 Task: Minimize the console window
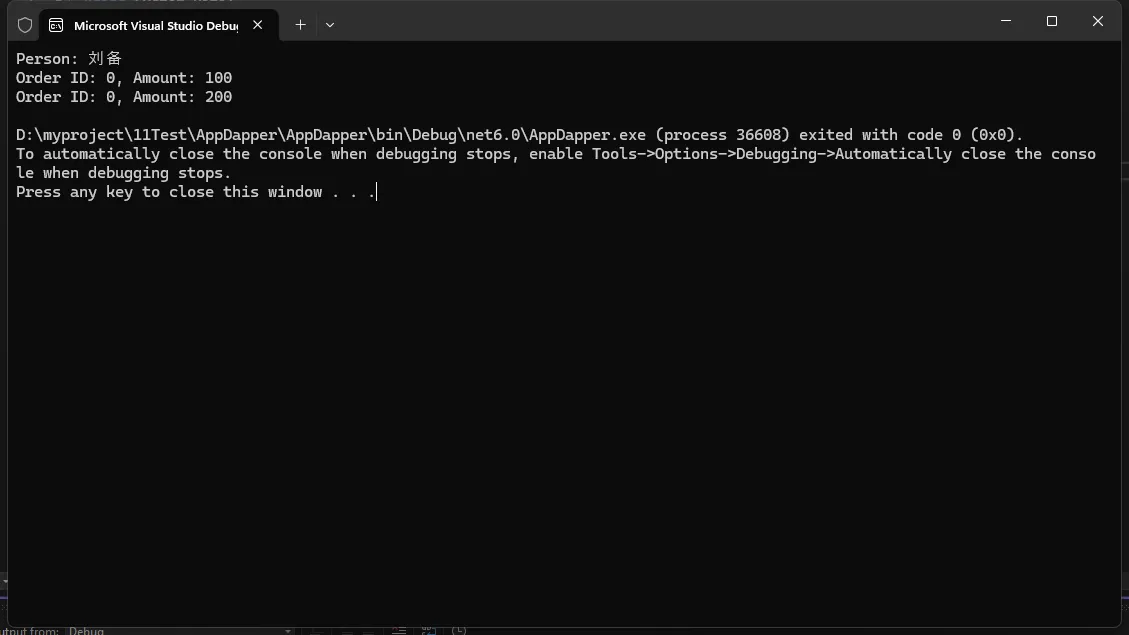tap(1005, 21)
